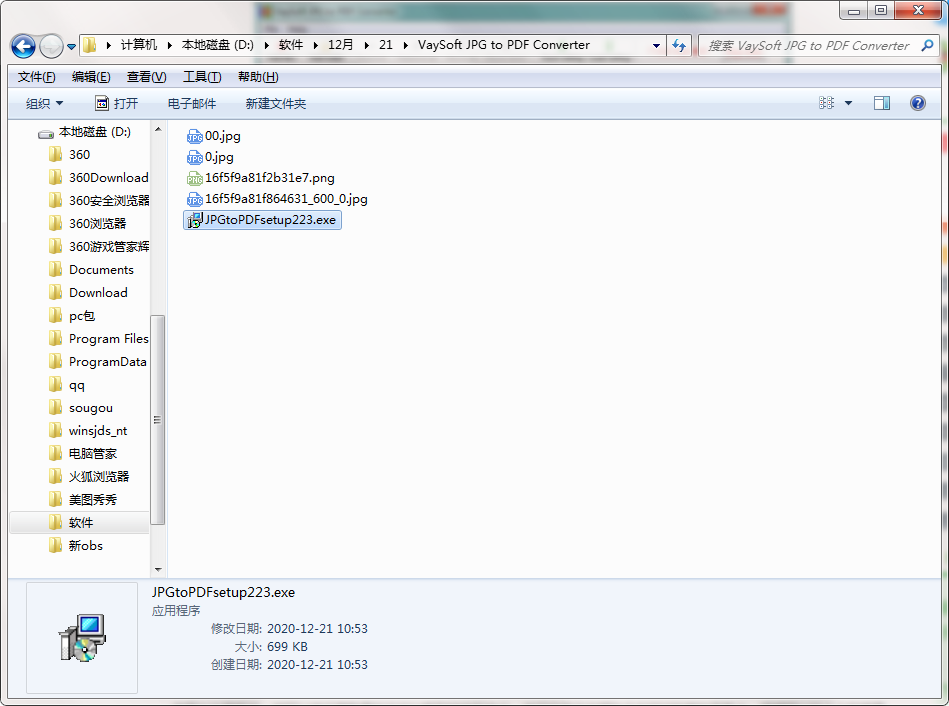Image resolution: width=949 pixels, height=706 pixels.
Task: Select 21 segment in address path
Action: pyautogui.click(x=386, y=45)
